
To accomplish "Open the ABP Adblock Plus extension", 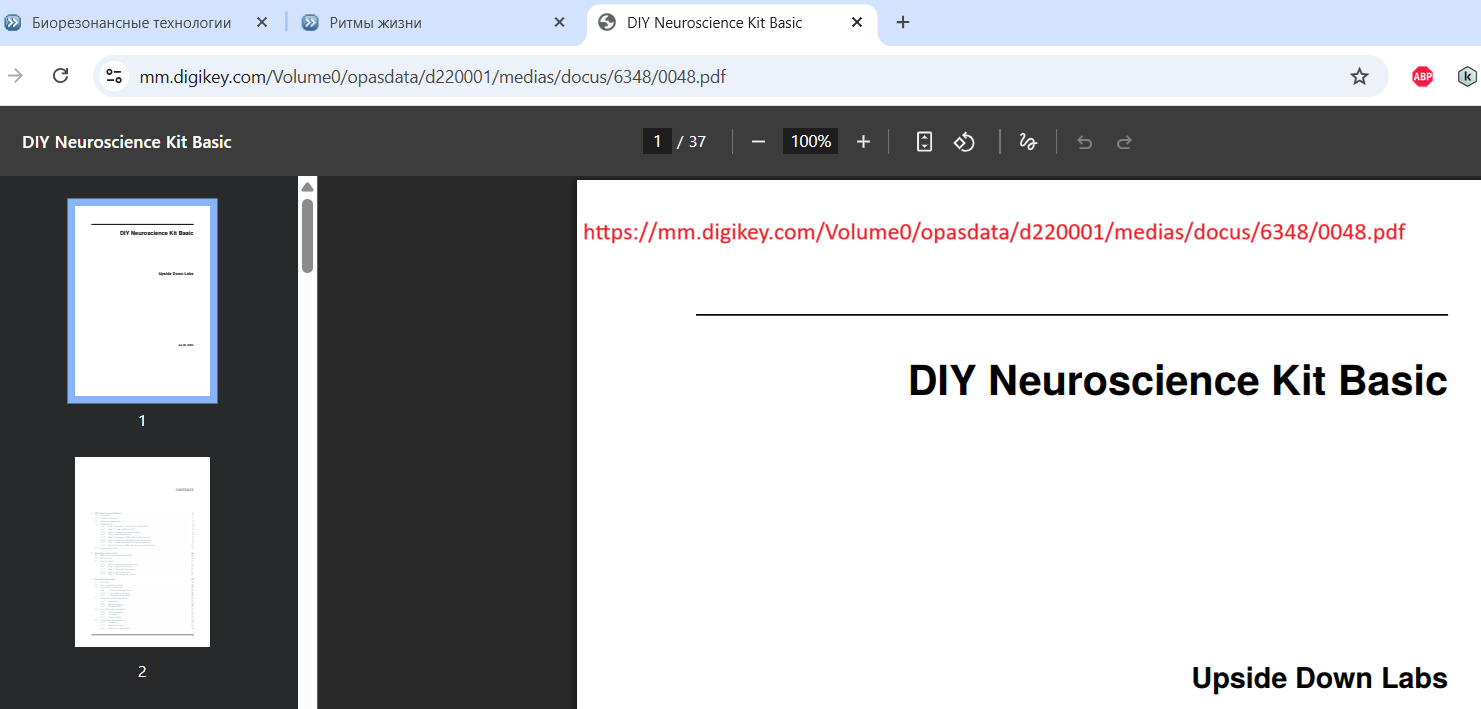I will 1422,76.
